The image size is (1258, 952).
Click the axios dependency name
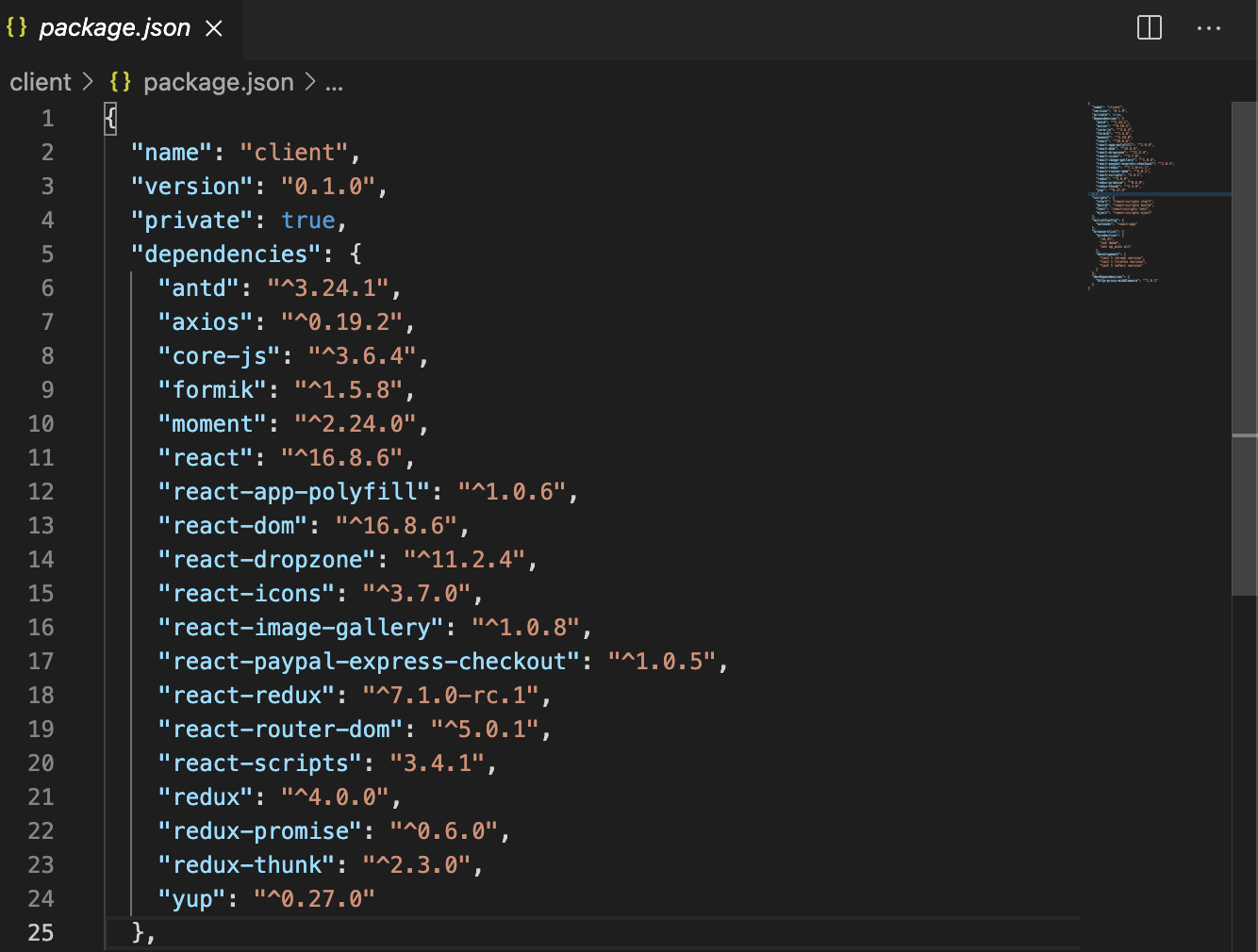click(x=203, y=321)
